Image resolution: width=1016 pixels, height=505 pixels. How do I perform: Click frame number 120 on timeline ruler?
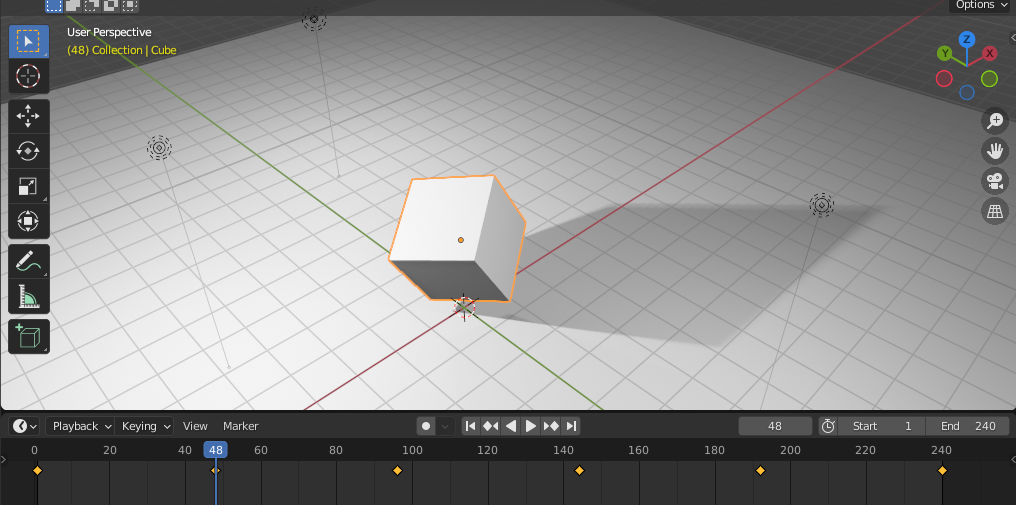[x=487, y=450]
